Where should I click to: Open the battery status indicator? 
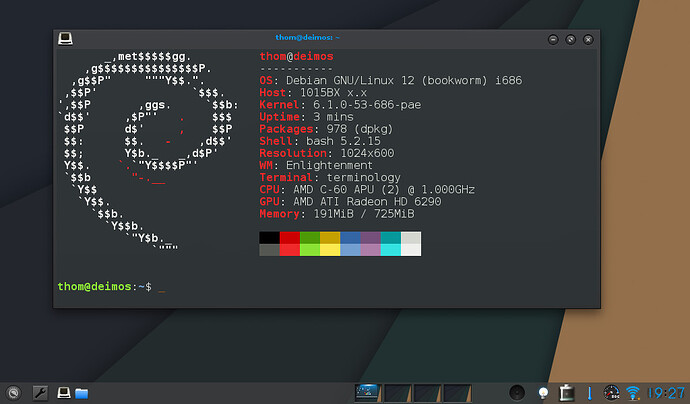coord(567,393)
